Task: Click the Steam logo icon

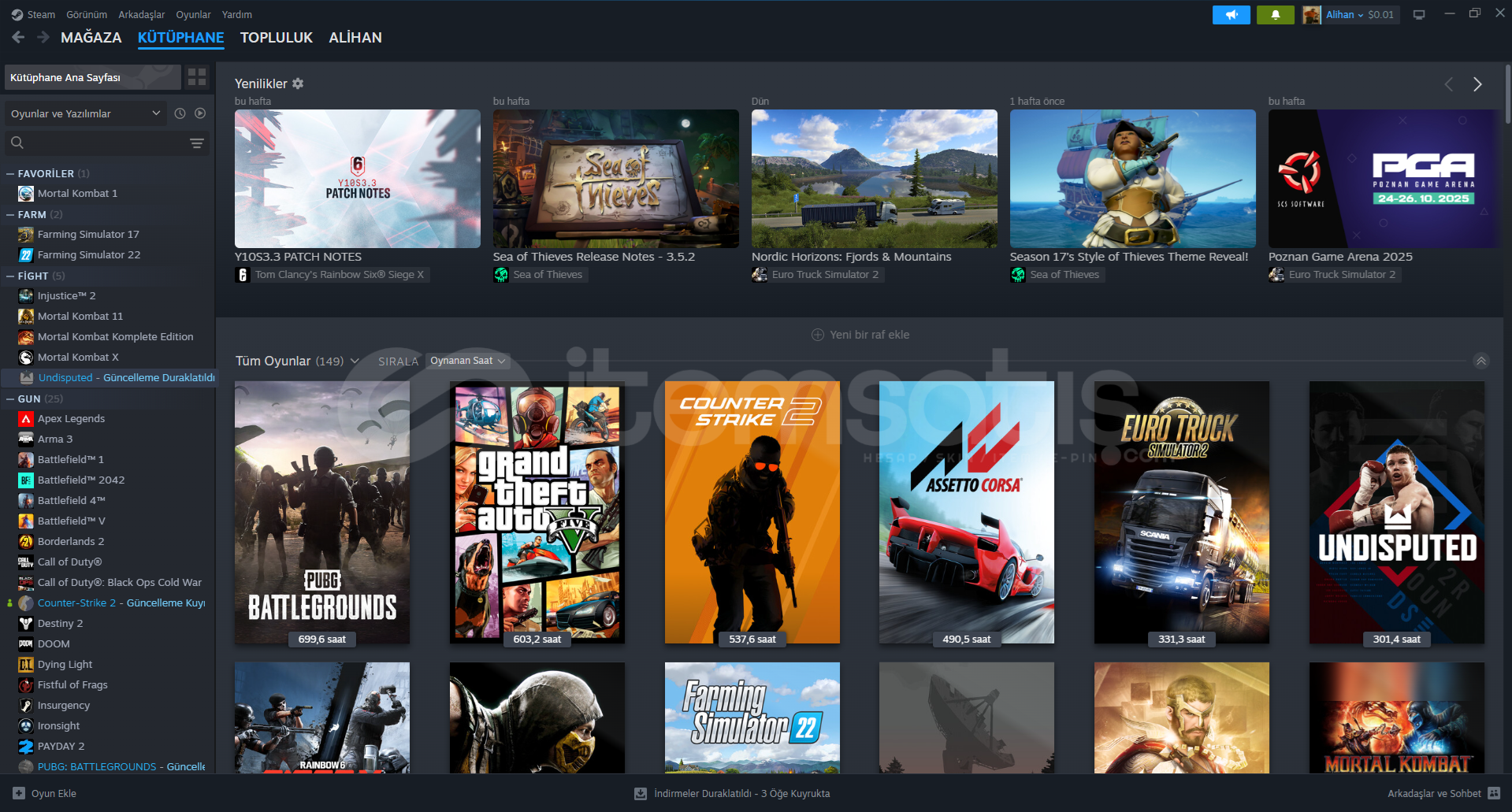Action: click(17, 15)
